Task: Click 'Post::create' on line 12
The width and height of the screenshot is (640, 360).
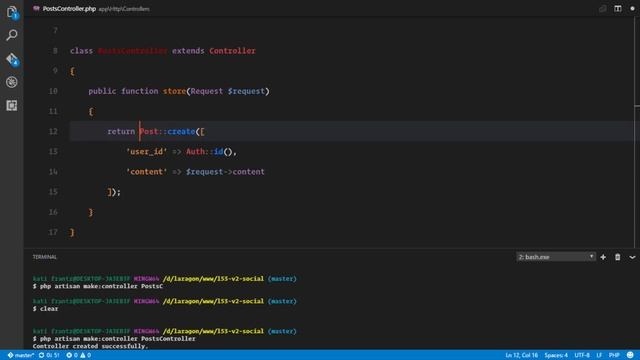Action: tap(167, 131)
